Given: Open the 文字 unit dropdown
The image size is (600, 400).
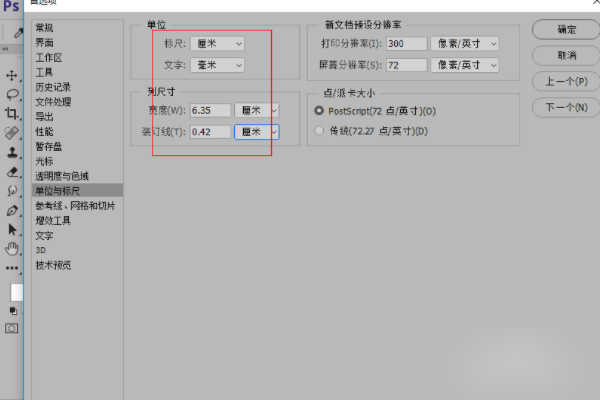Looking at the screenshot, I should pyautogui.click(x=217, y=65).
